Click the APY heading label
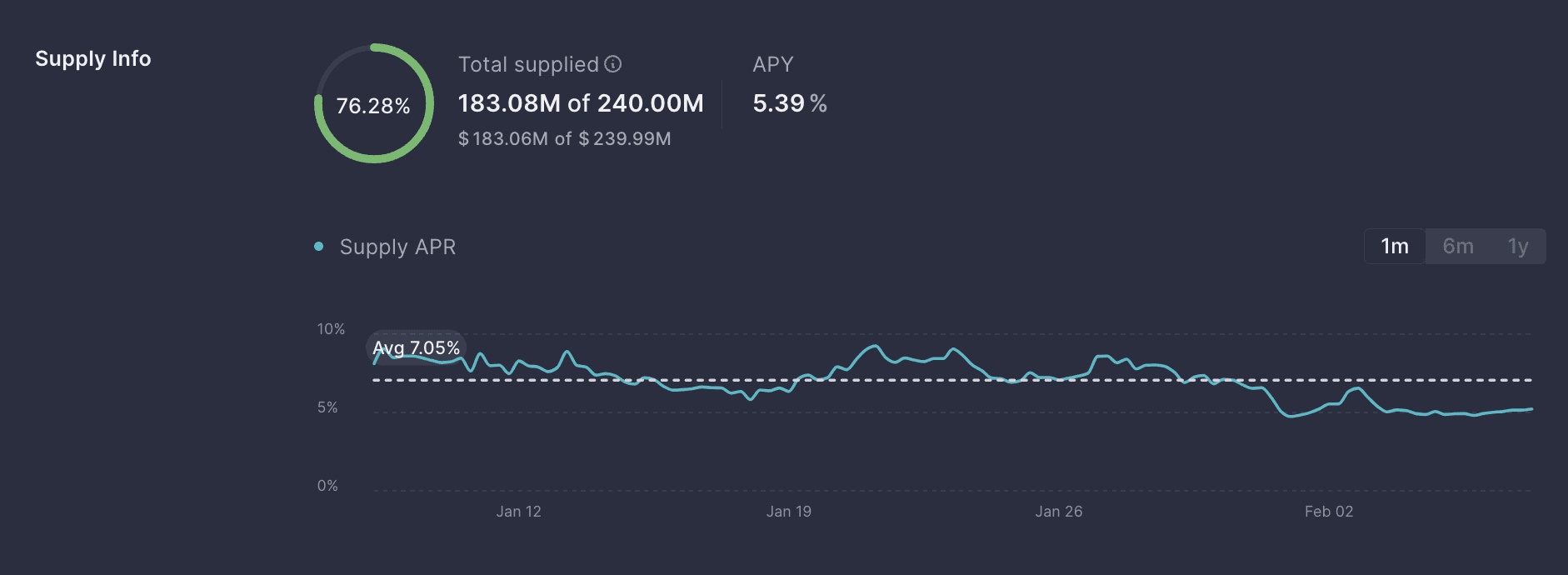Screen dimensions: 1568x575 click(772, 64)
